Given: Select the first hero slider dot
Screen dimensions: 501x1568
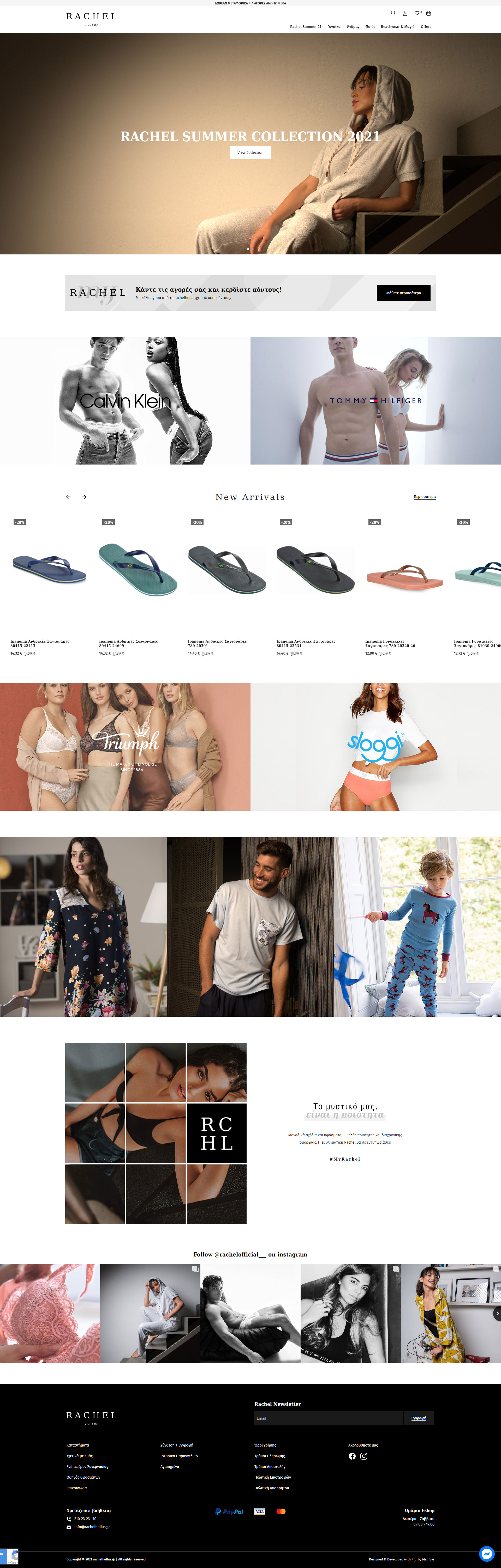Looking at the screenshot, I should pos(248,249).
